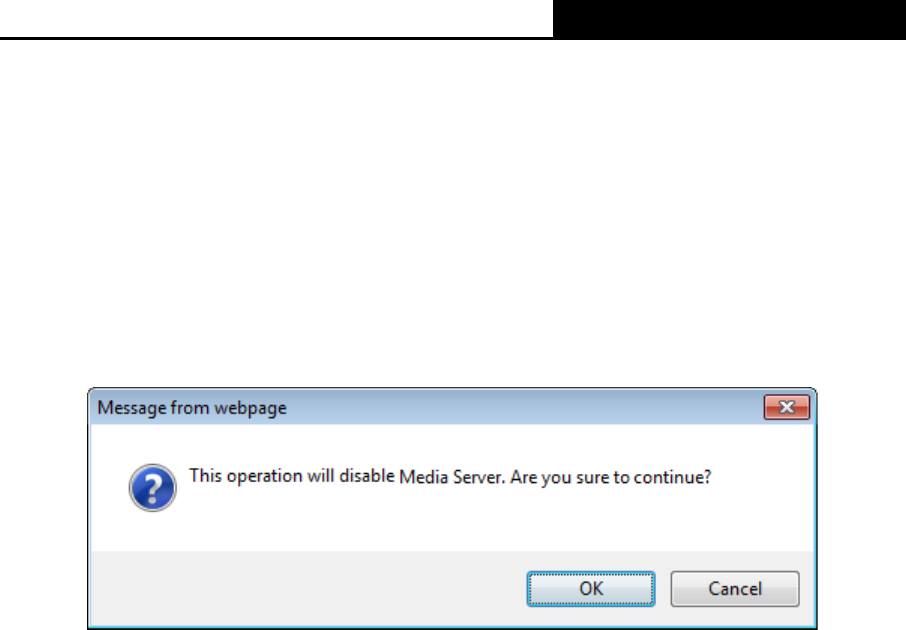Click the 'Are you sure to continue?' text

click(611, 477)
